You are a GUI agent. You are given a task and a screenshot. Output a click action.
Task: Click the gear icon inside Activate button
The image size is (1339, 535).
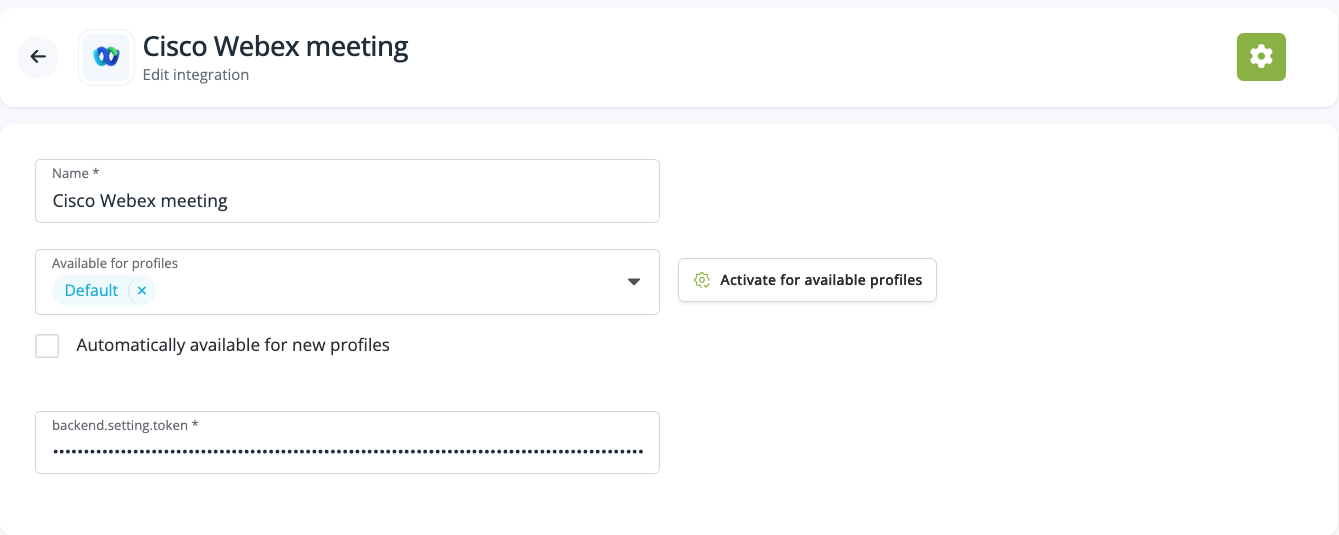click(x=702, y=281)
